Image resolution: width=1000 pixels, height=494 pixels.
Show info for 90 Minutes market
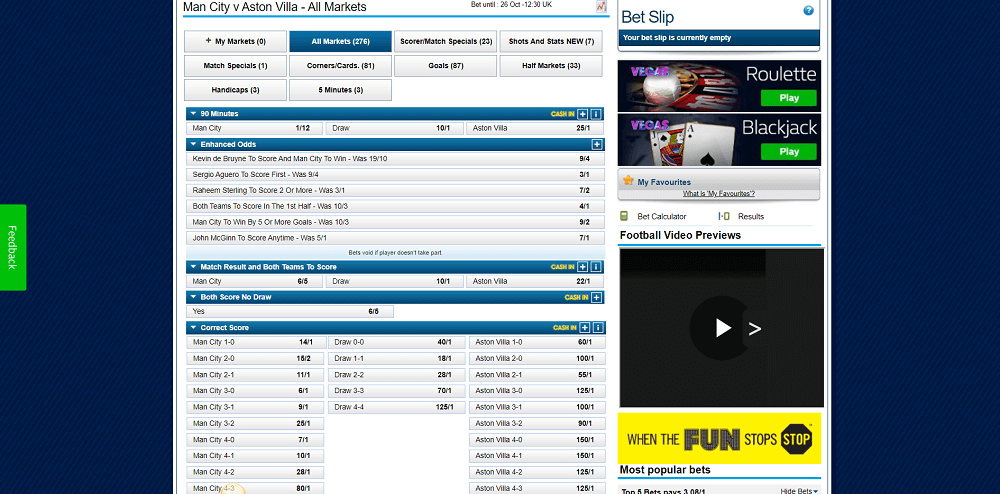click(x=596, y=114)
